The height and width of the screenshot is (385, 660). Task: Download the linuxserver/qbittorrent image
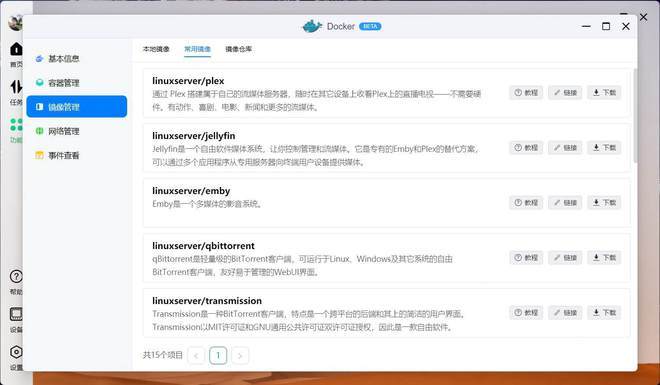(x=604, y=258)
